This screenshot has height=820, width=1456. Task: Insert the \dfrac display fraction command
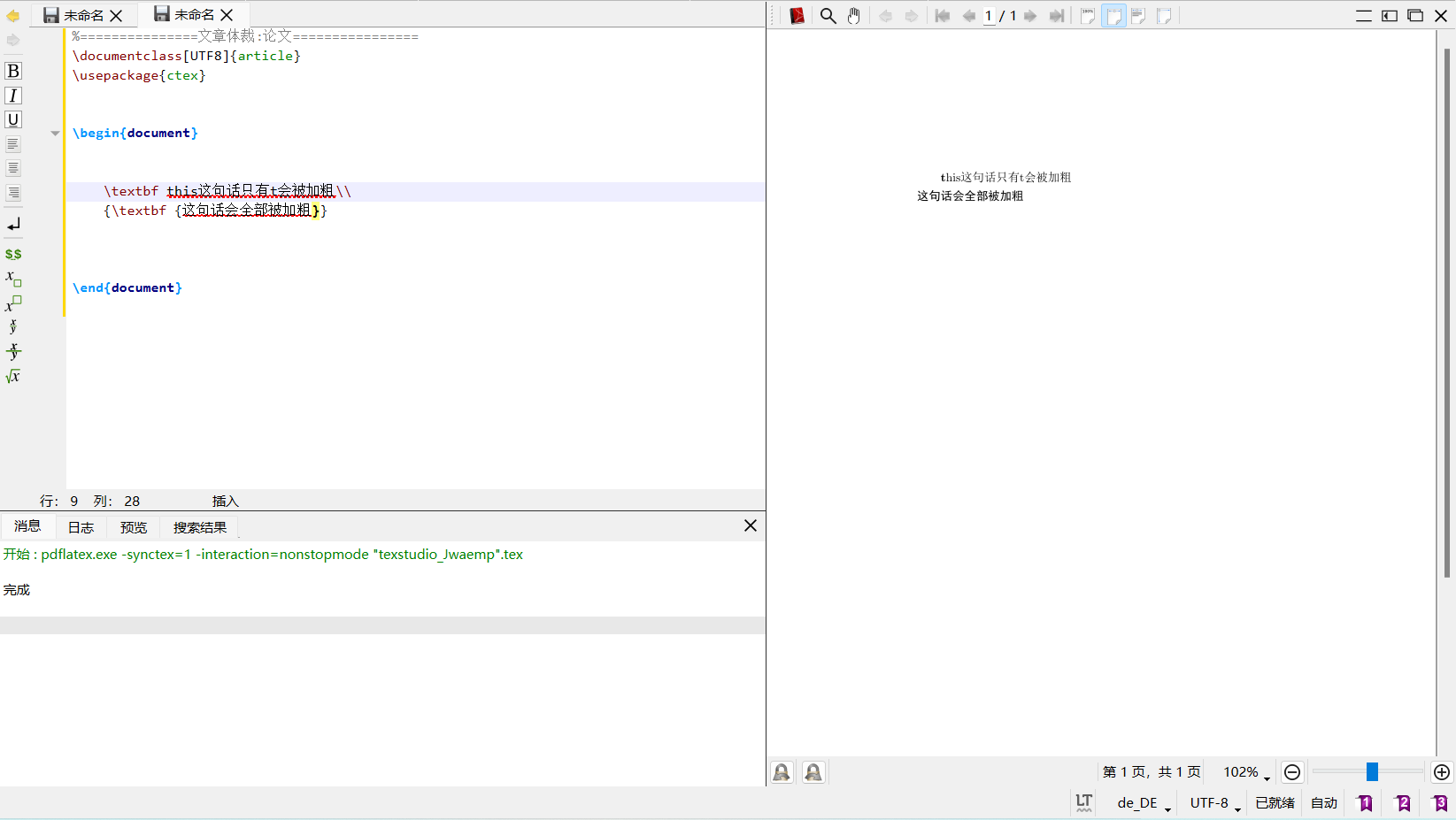click(x=13, y=351)
